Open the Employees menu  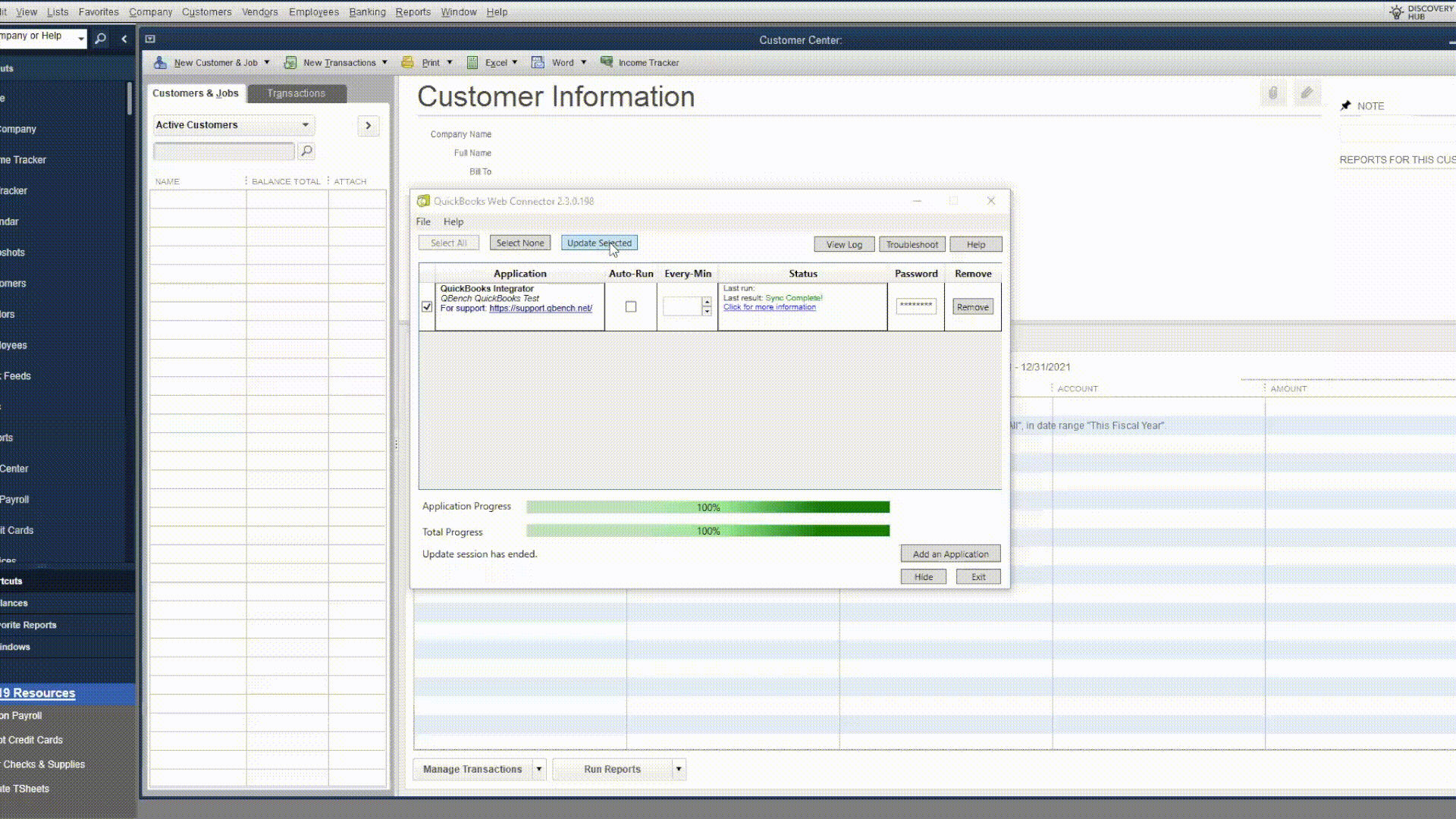click(x=313, y=12)
